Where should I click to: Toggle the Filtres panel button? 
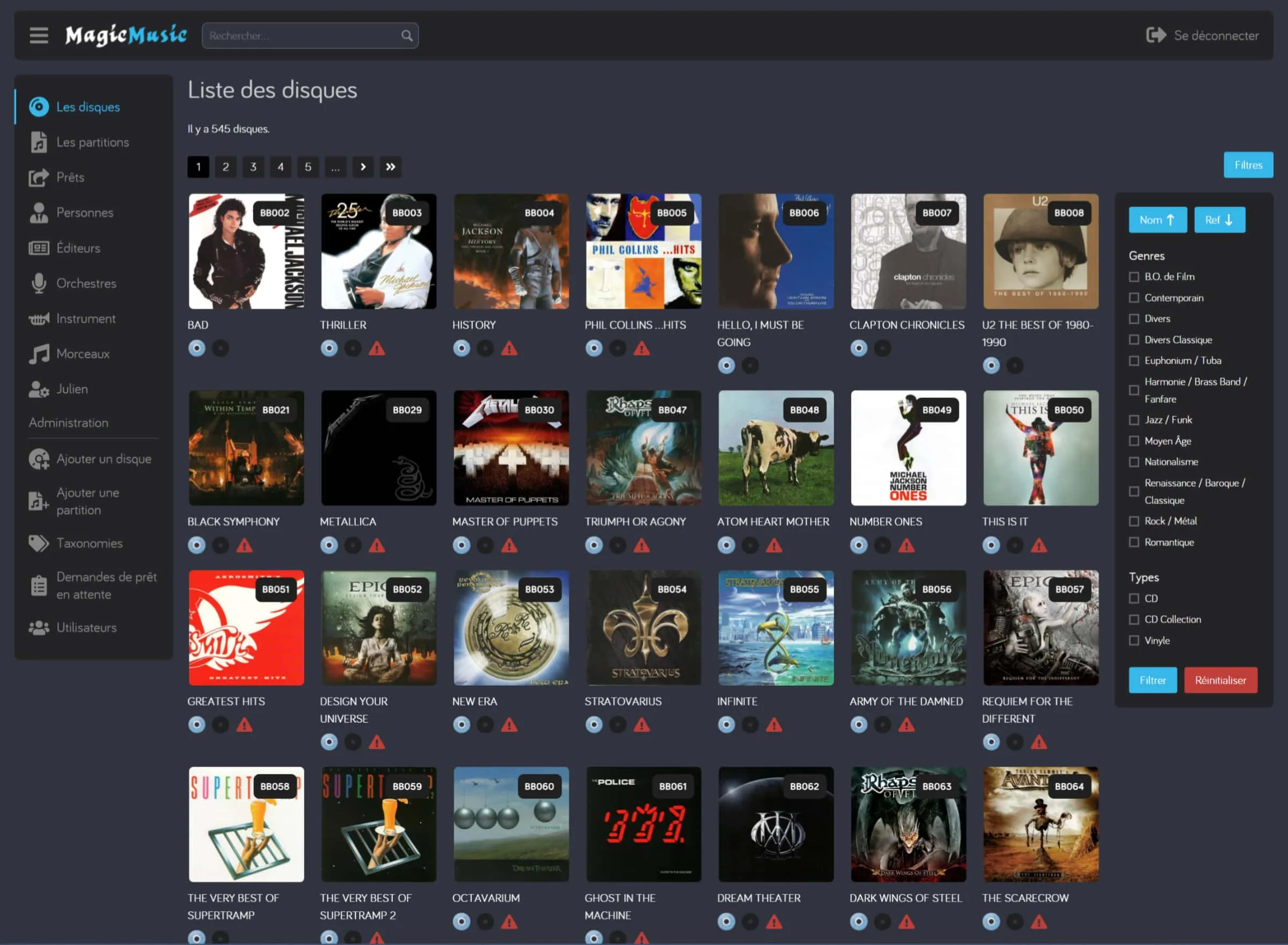click(x=1247, y=165)
